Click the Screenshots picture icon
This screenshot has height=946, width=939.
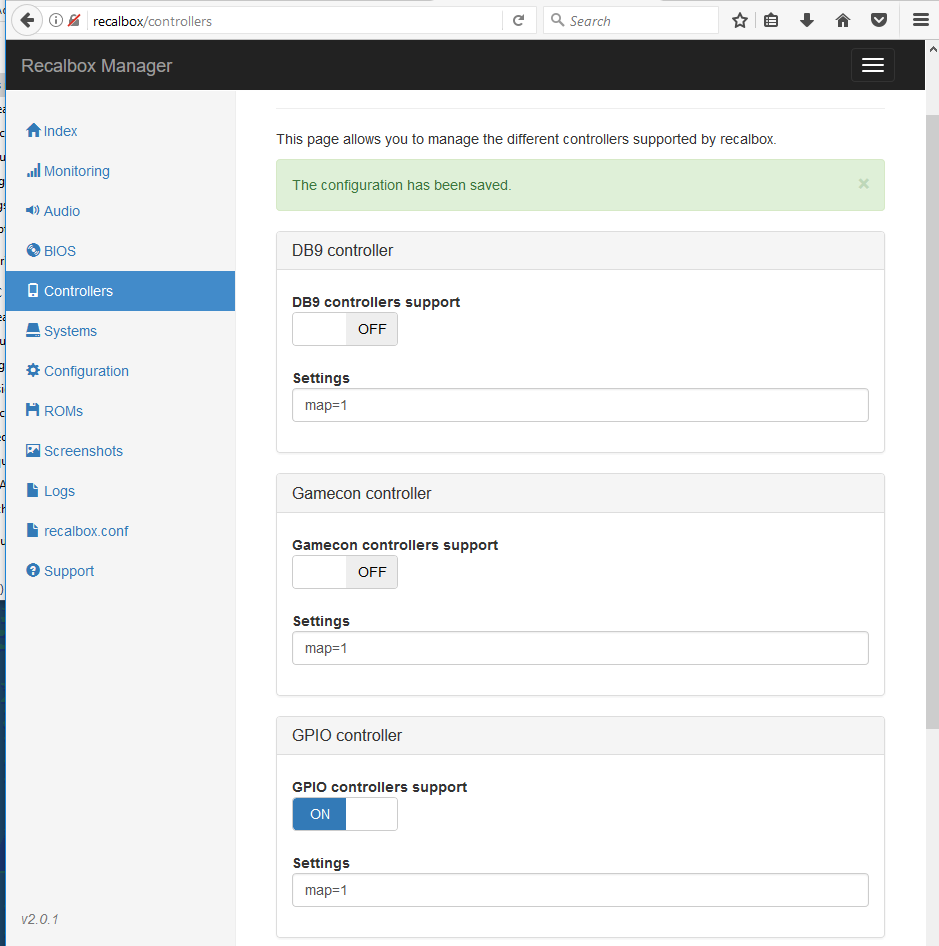point(33,451)
